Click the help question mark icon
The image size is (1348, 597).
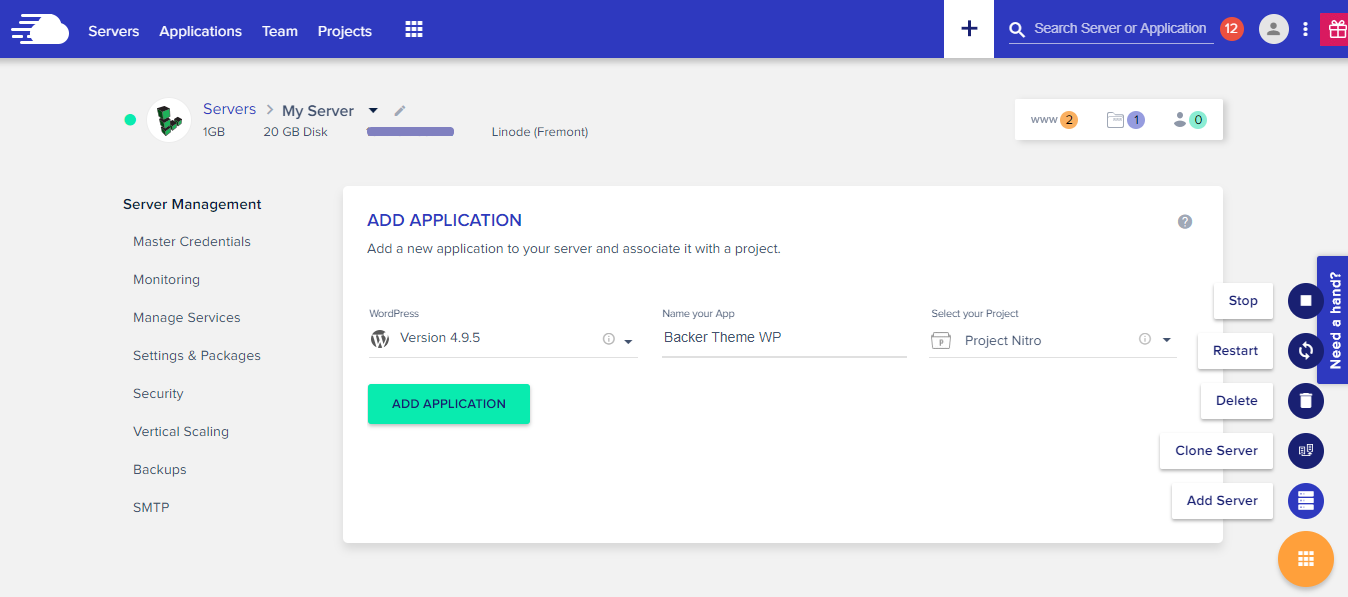tap(1185, 222)
